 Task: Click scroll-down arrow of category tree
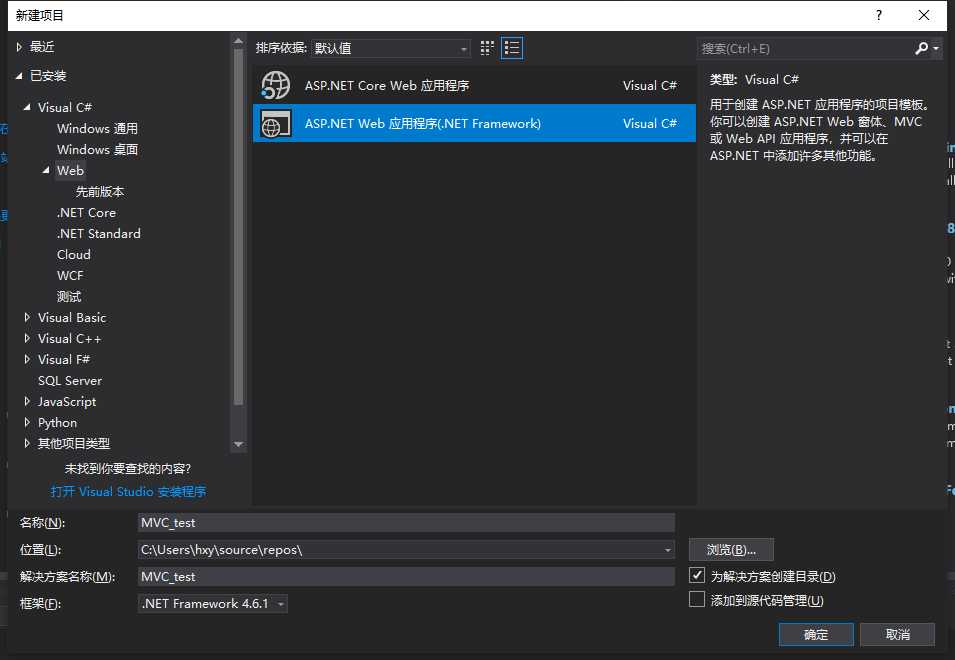(239, 444)
